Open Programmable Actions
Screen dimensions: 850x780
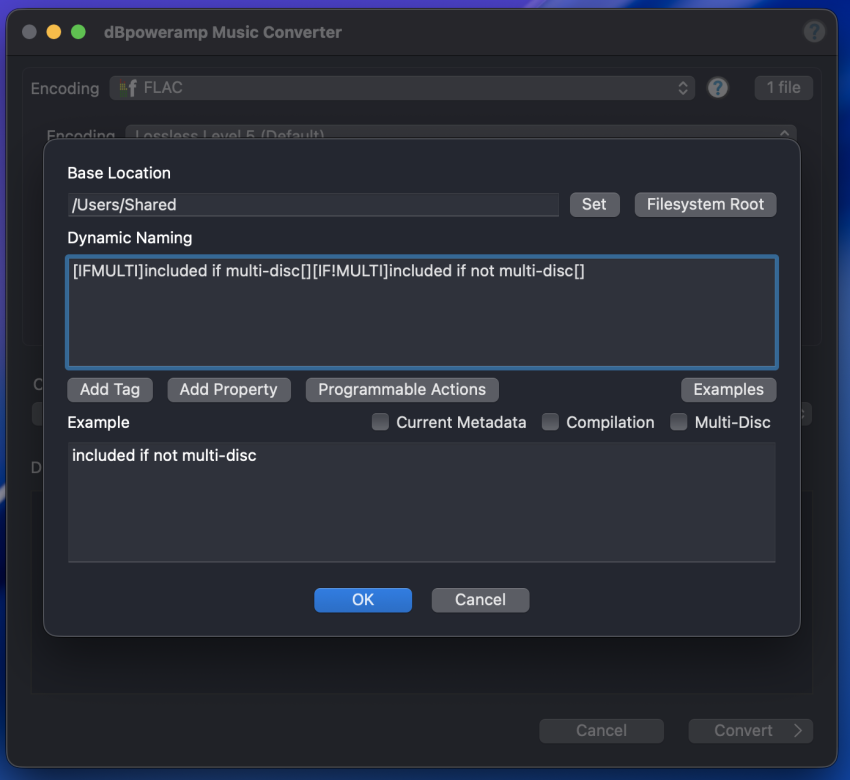(x=402, y=389)
